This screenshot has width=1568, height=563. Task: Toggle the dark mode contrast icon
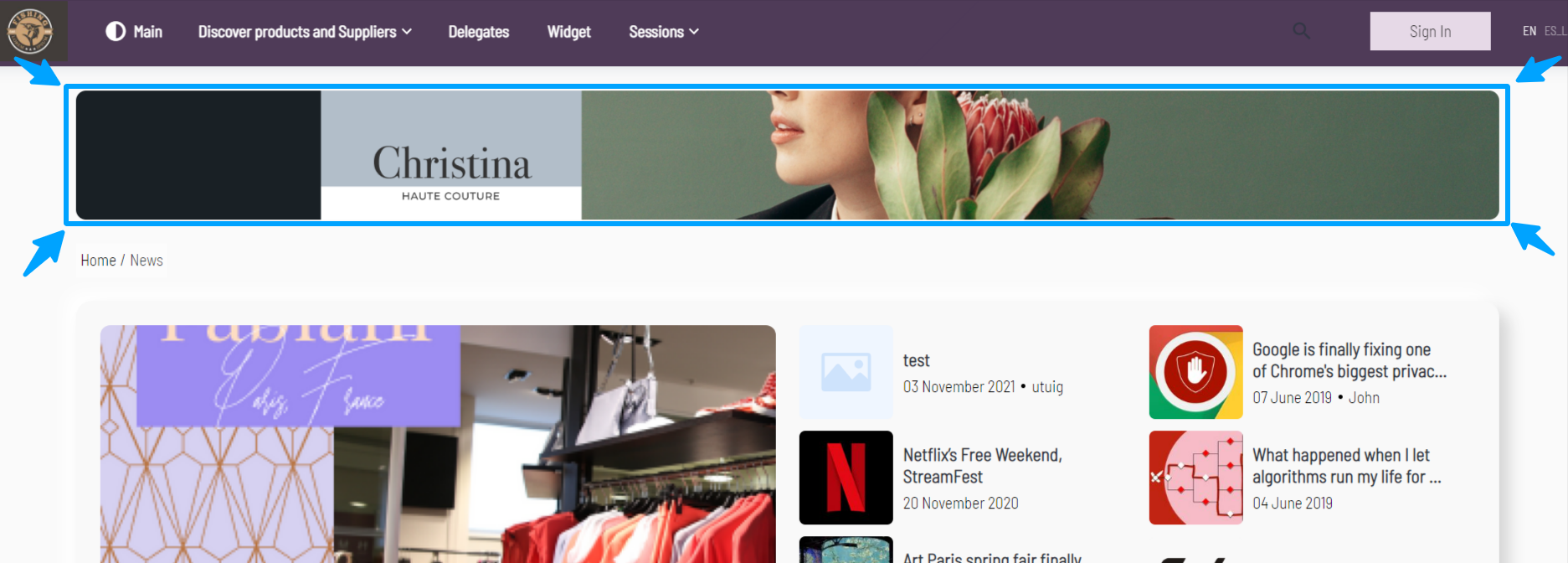coord(116,32)
